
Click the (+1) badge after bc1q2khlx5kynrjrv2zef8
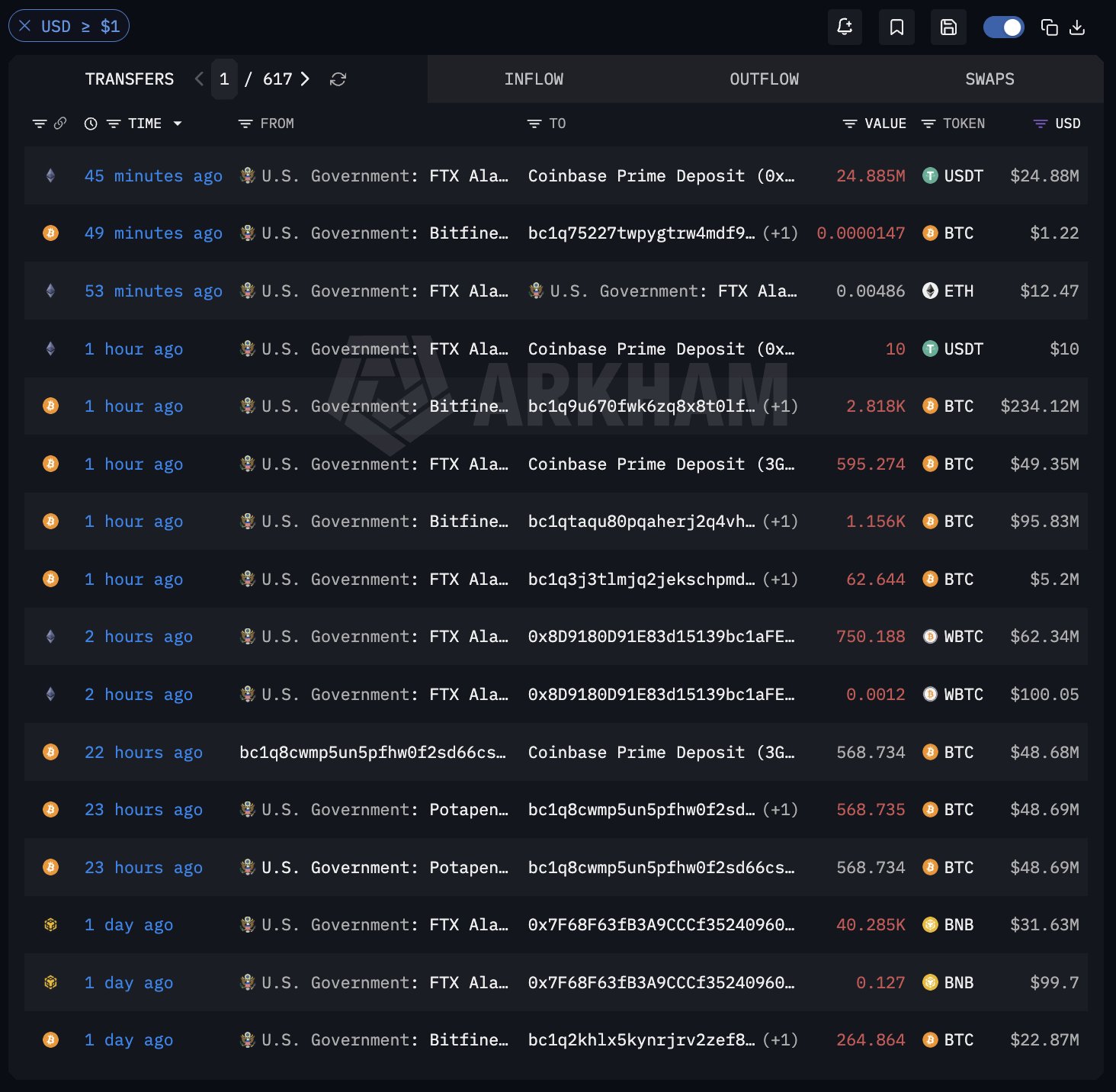[x=781, y=1040]
